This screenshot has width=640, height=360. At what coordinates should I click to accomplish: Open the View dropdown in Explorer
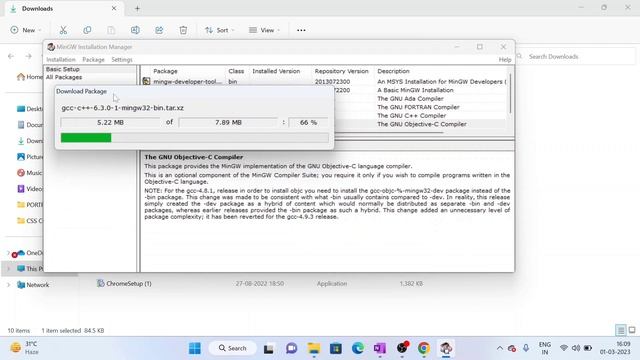click(264, 30)
